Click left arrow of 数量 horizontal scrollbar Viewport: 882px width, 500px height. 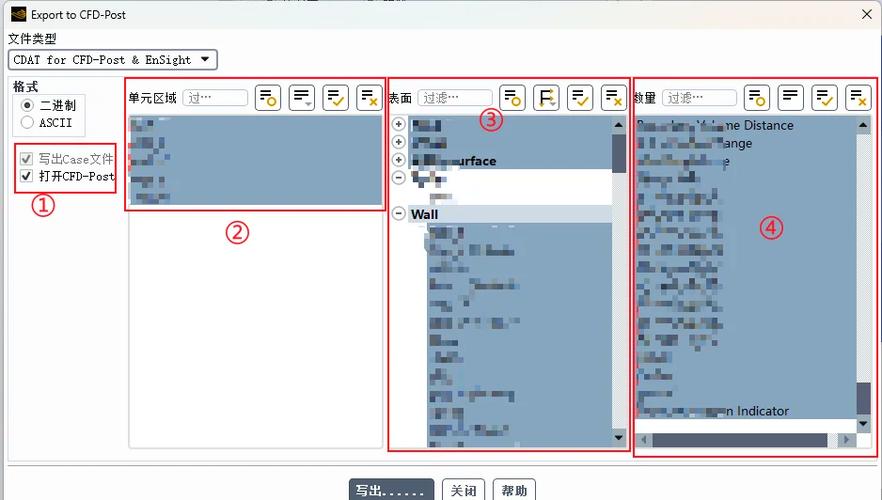644,439
